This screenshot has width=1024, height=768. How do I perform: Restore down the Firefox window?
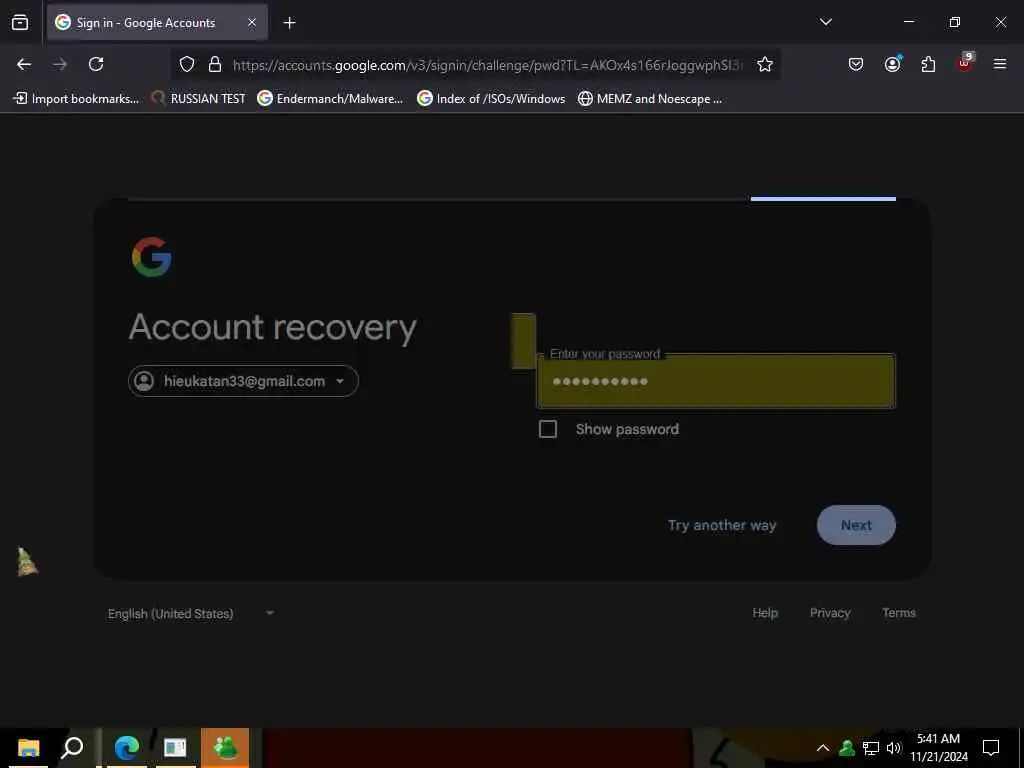point(954,22)
